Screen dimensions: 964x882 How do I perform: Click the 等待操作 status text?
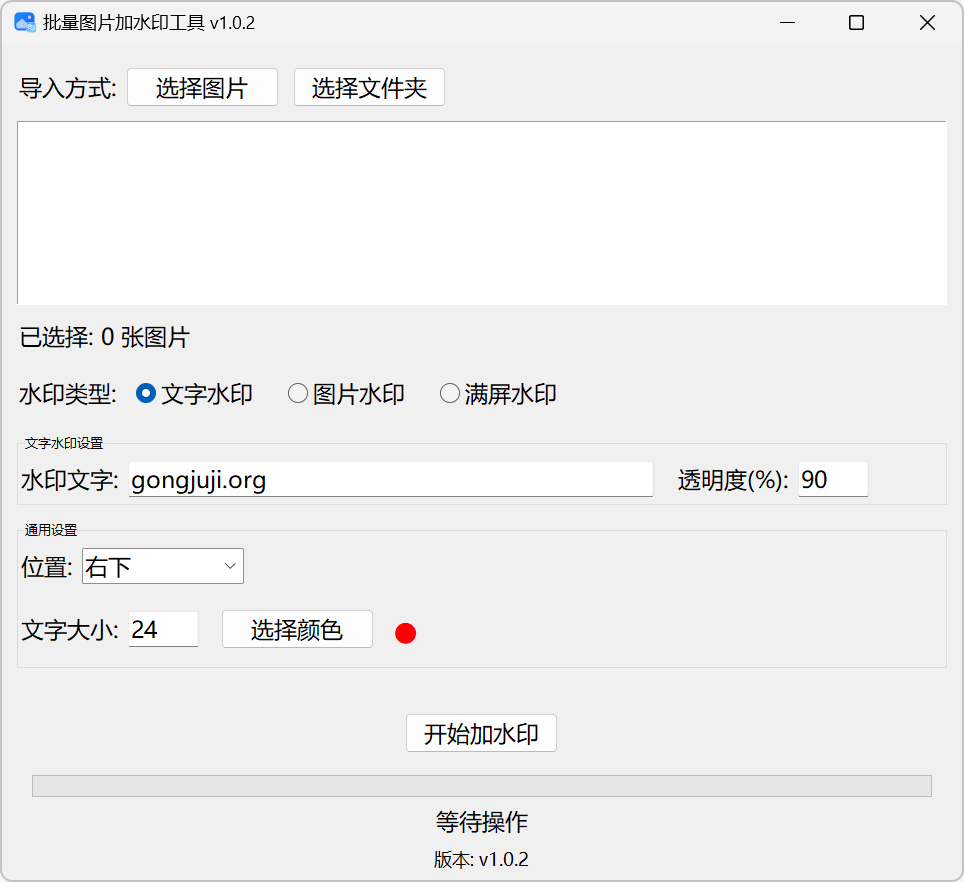point(481,822)
